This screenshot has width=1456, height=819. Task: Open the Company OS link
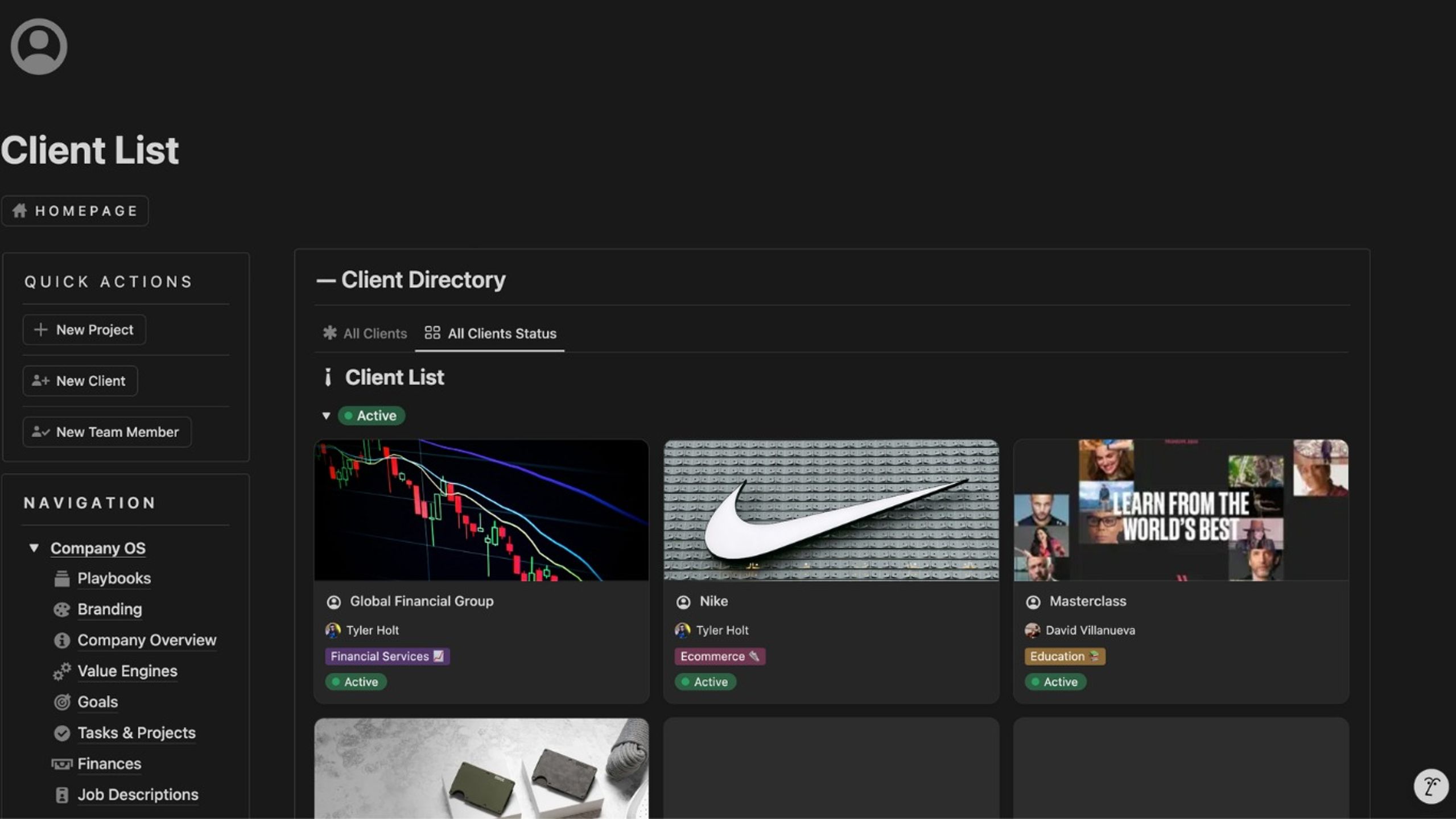(98, 548)
